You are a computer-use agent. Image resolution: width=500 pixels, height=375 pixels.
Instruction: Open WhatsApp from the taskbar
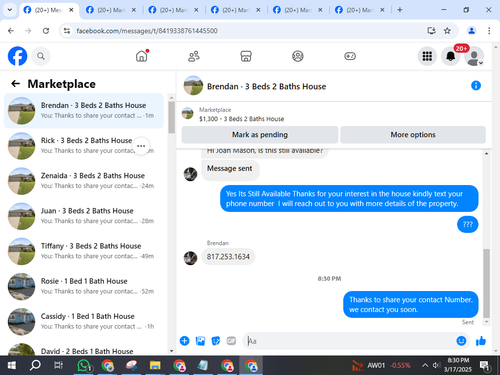84,366
